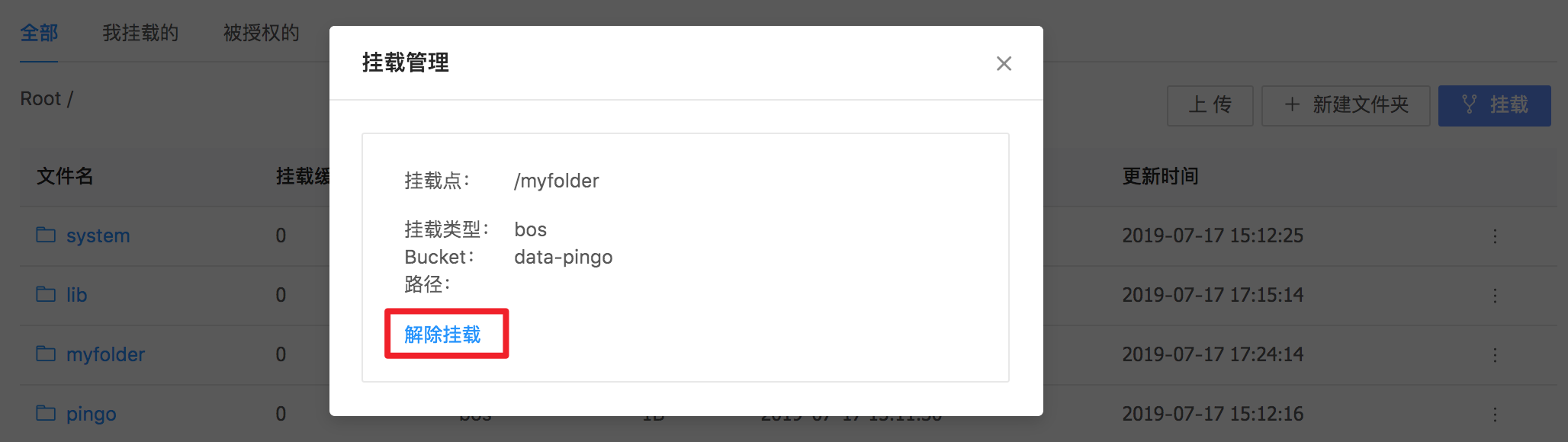
Task: Click the myfolder folder icon
Action: [x=46, y=354]
